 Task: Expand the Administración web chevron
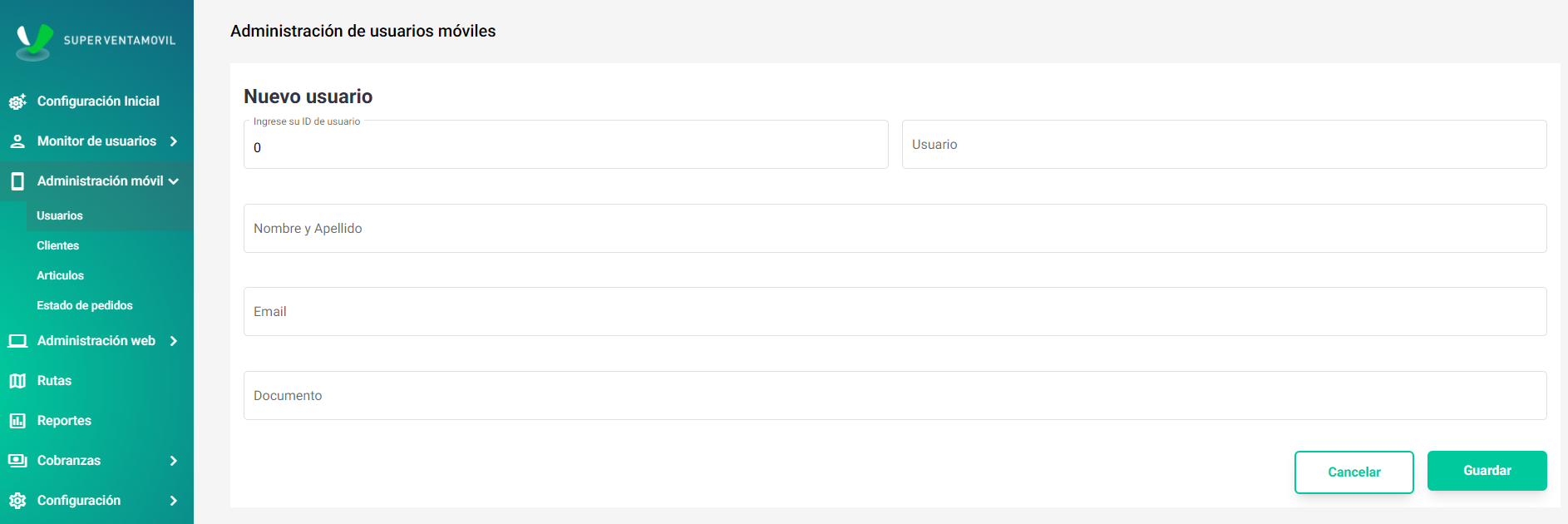click(x=174, y=341)
